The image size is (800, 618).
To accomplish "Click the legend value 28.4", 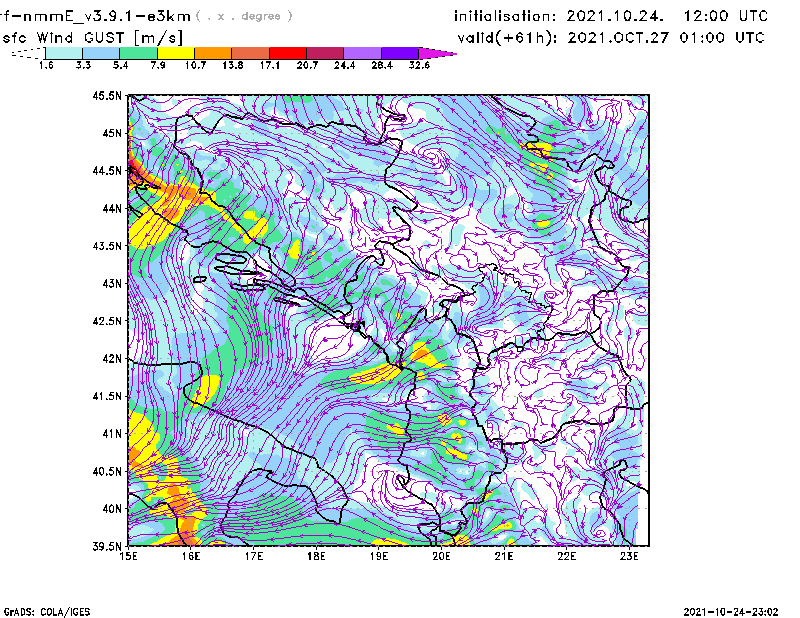I will pyautogui.click(x=382, y=65).
